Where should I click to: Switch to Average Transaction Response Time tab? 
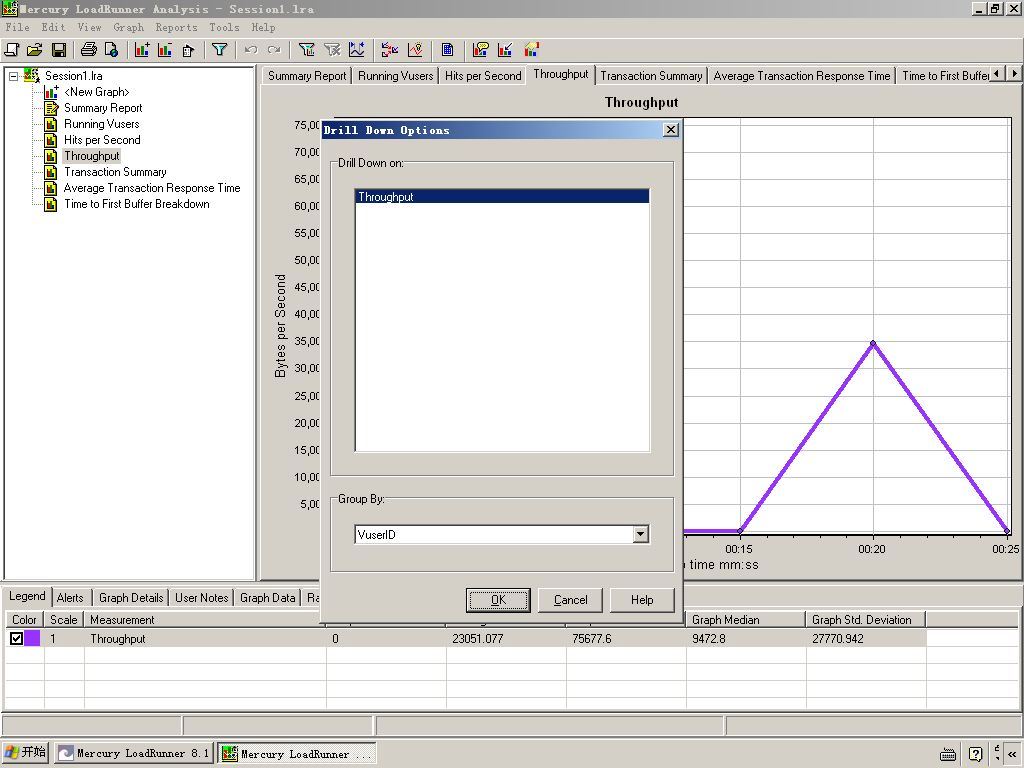[801, 76]
